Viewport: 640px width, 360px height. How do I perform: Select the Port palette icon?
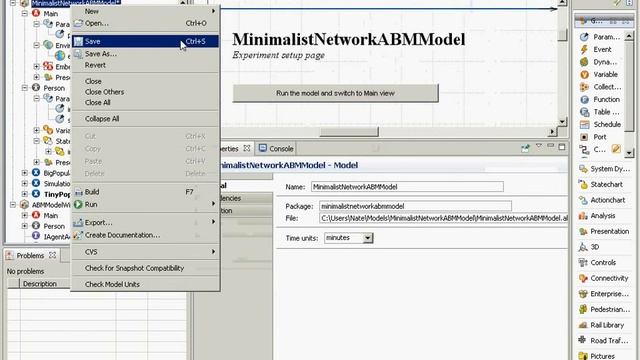click(584, 137)
